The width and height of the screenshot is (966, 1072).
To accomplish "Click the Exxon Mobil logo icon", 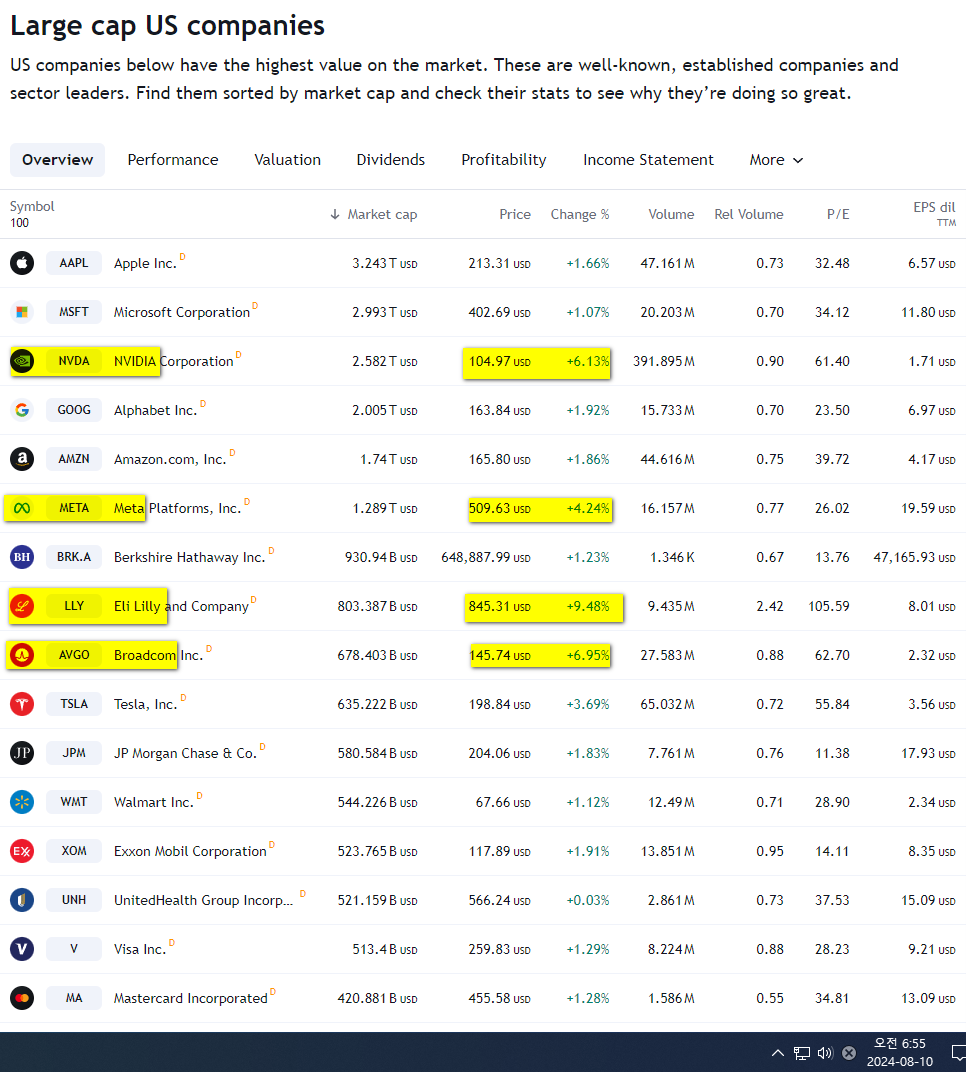I will [22, 851].
